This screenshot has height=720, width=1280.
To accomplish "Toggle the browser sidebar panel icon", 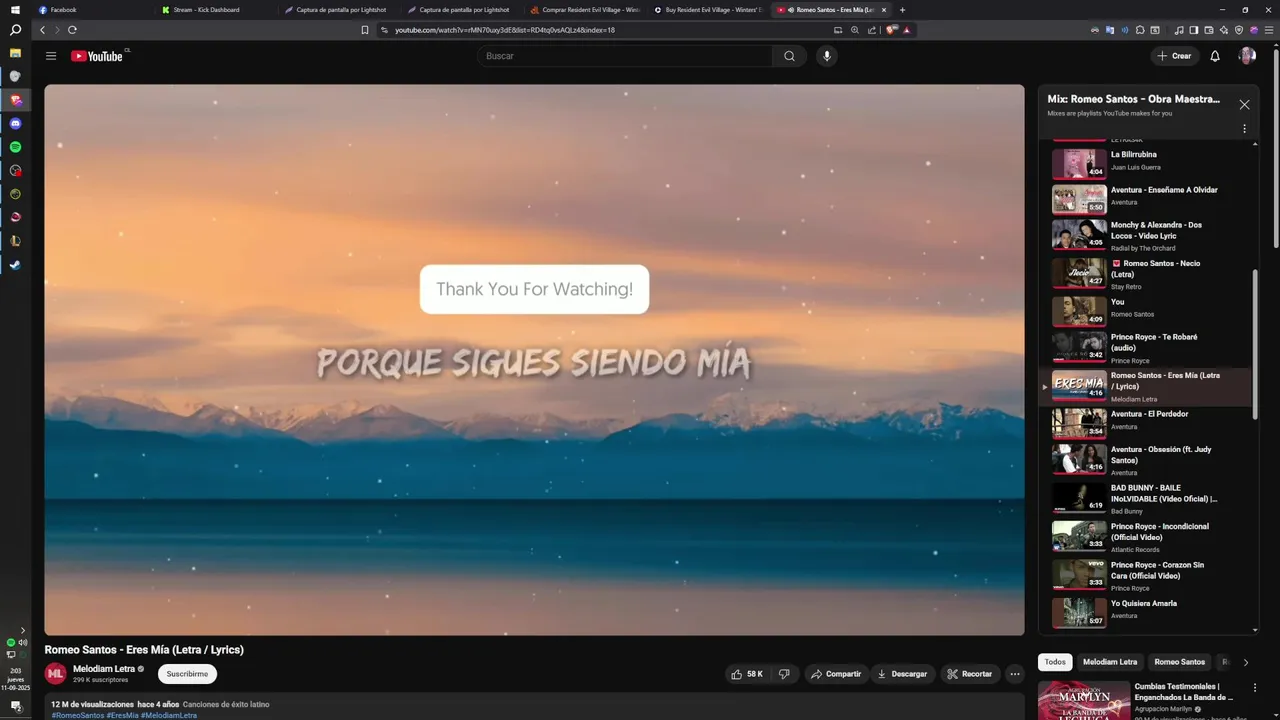I will tap(1194, 30).
